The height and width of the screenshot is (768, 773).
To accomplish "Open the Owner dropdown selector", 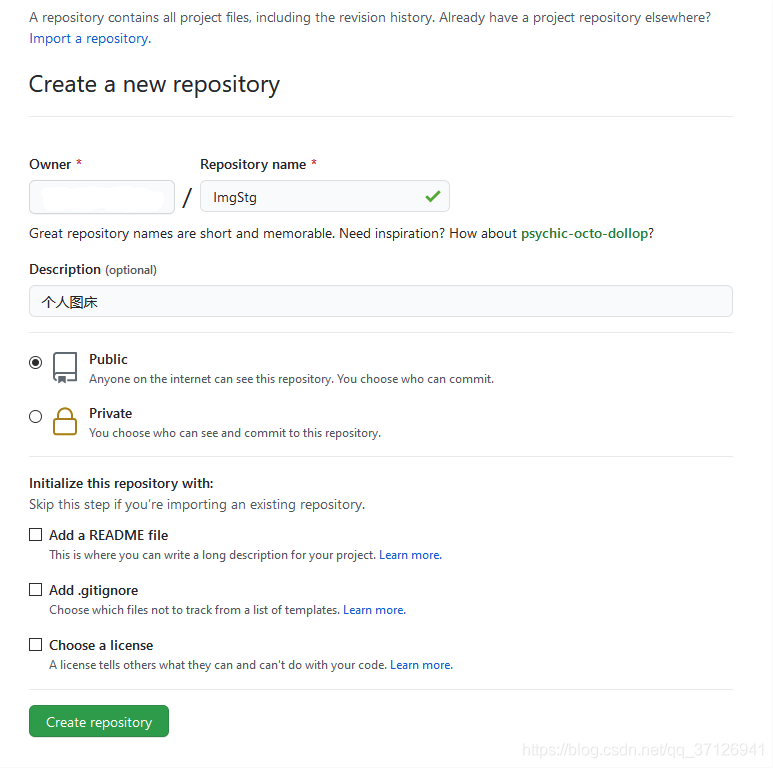I will coord(102,197).
